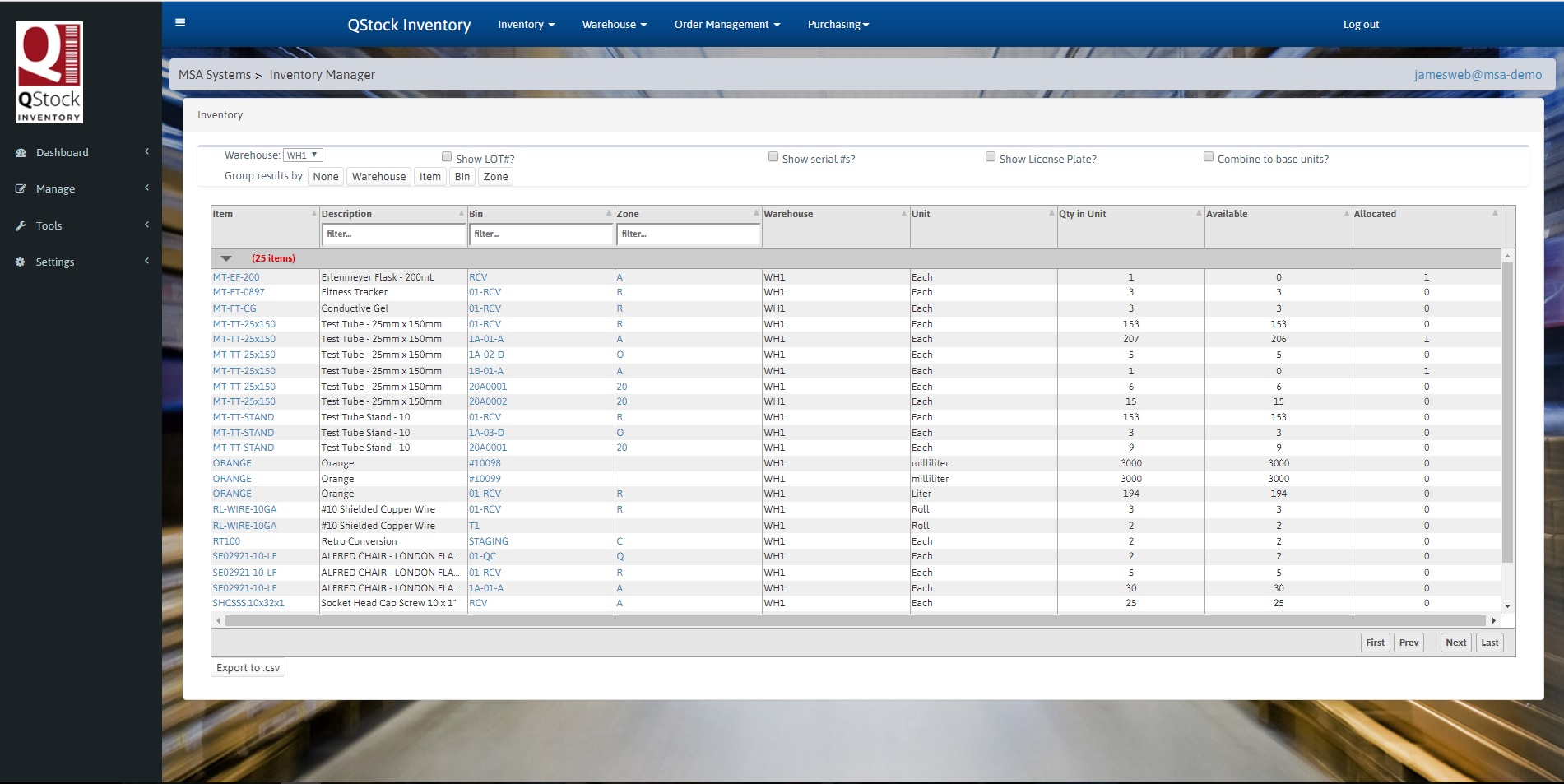Click the Bin filter field
The height and width of the screenshot is (784, 1564).
pyautogui.click(x=541, y=234)
